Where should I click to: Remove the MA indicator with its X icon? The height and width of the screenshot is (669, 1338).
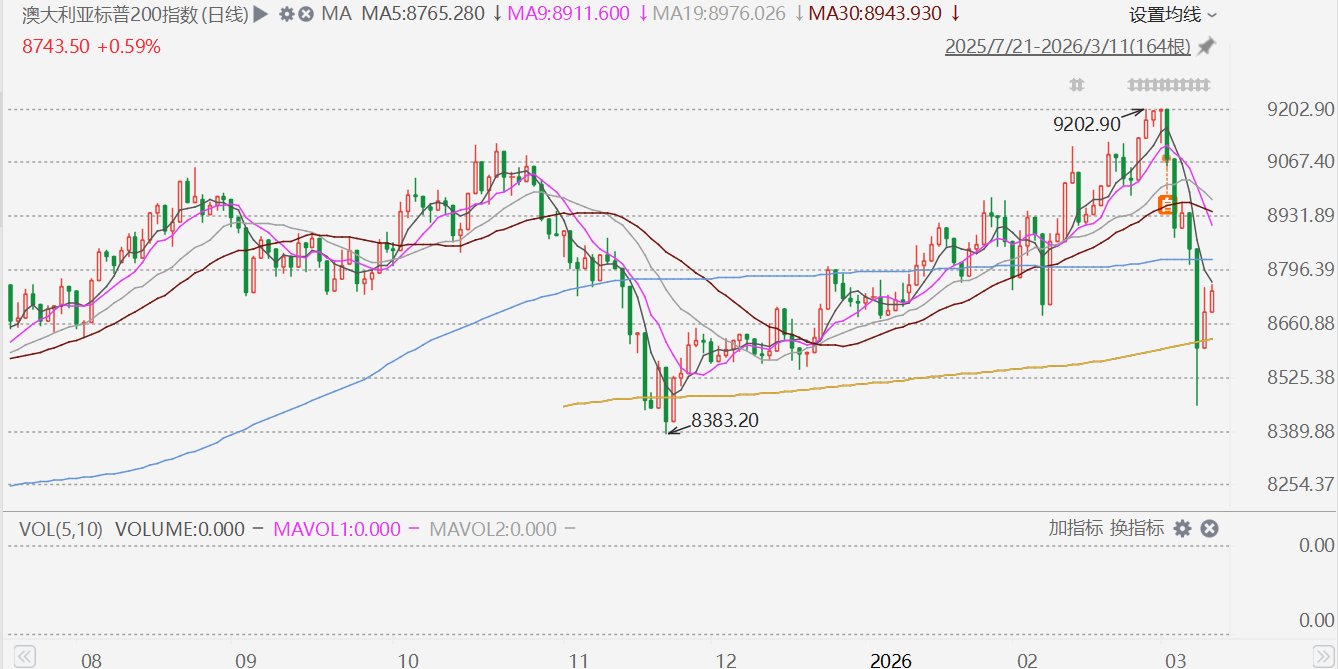tap(306, 15)
